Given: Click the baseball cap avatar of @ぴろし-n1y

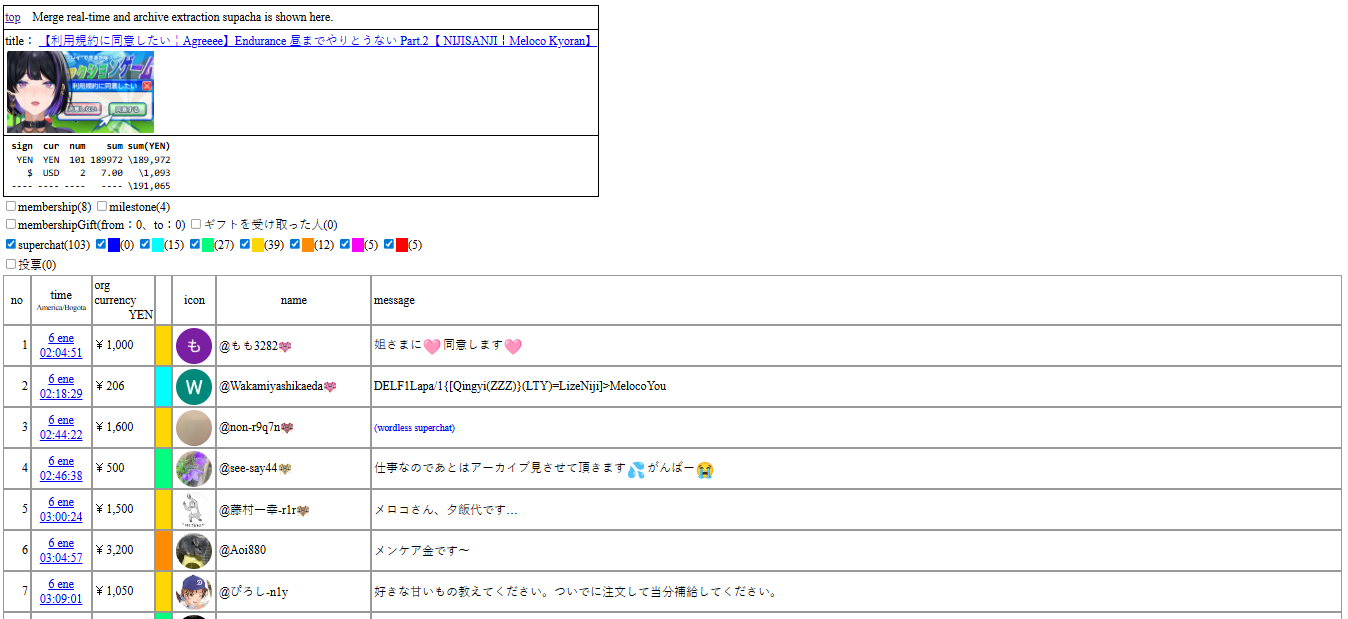Looking at the screenshot, I should 194,591.
